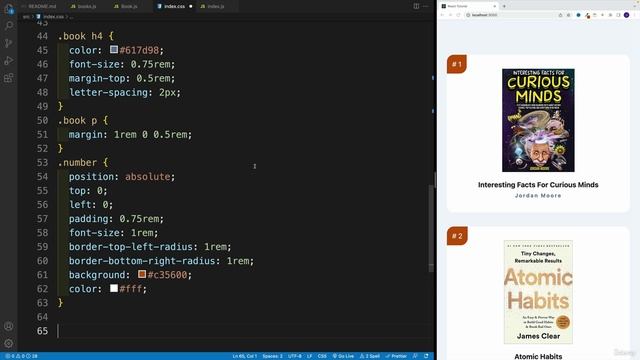Switch to the books.js tab
640x360 pixels.
(x=84, y=6)
